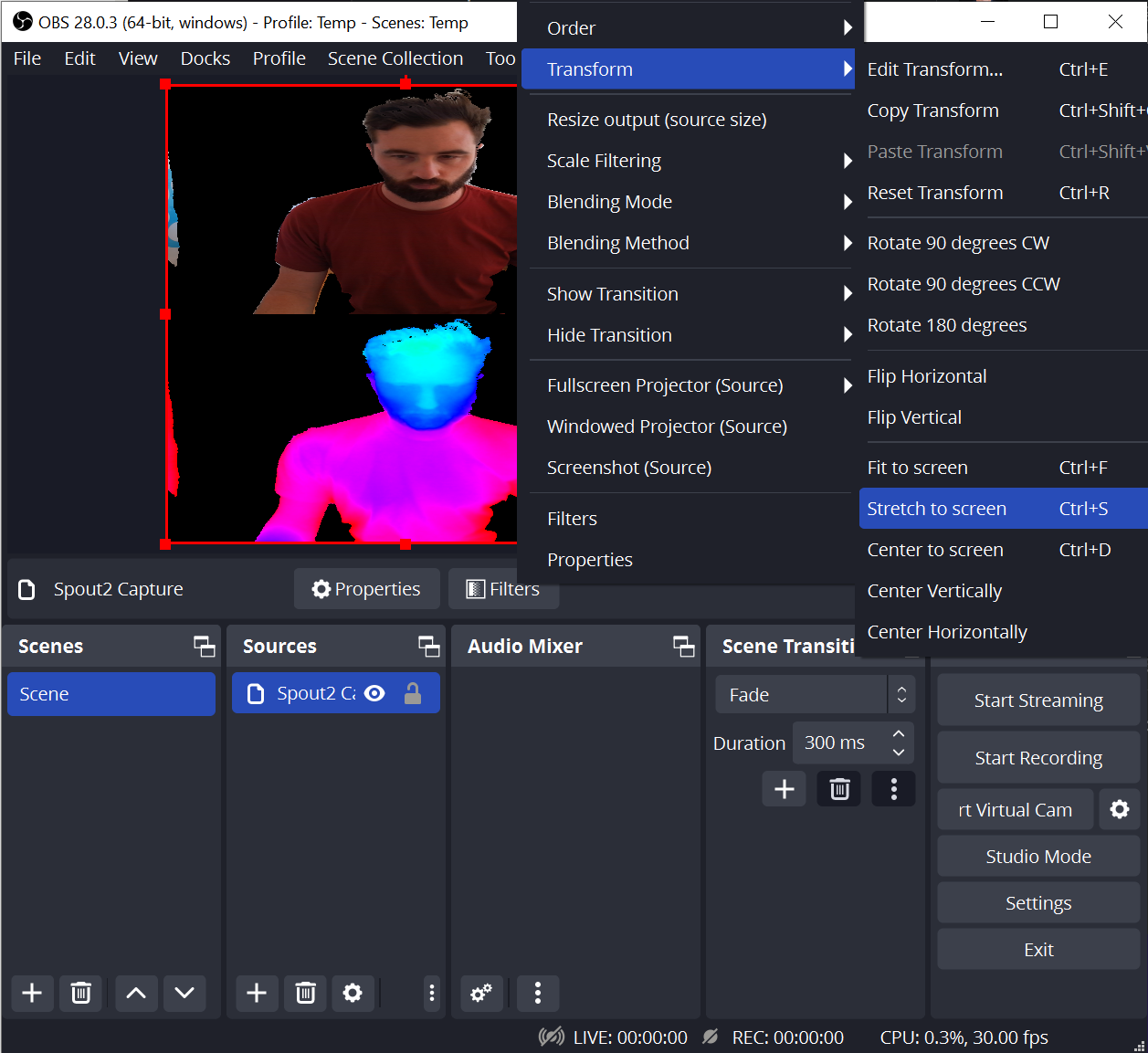This screenshot has width=1148, height=1053.
Task: Open the Edit menu
Action: pos(79,58)
